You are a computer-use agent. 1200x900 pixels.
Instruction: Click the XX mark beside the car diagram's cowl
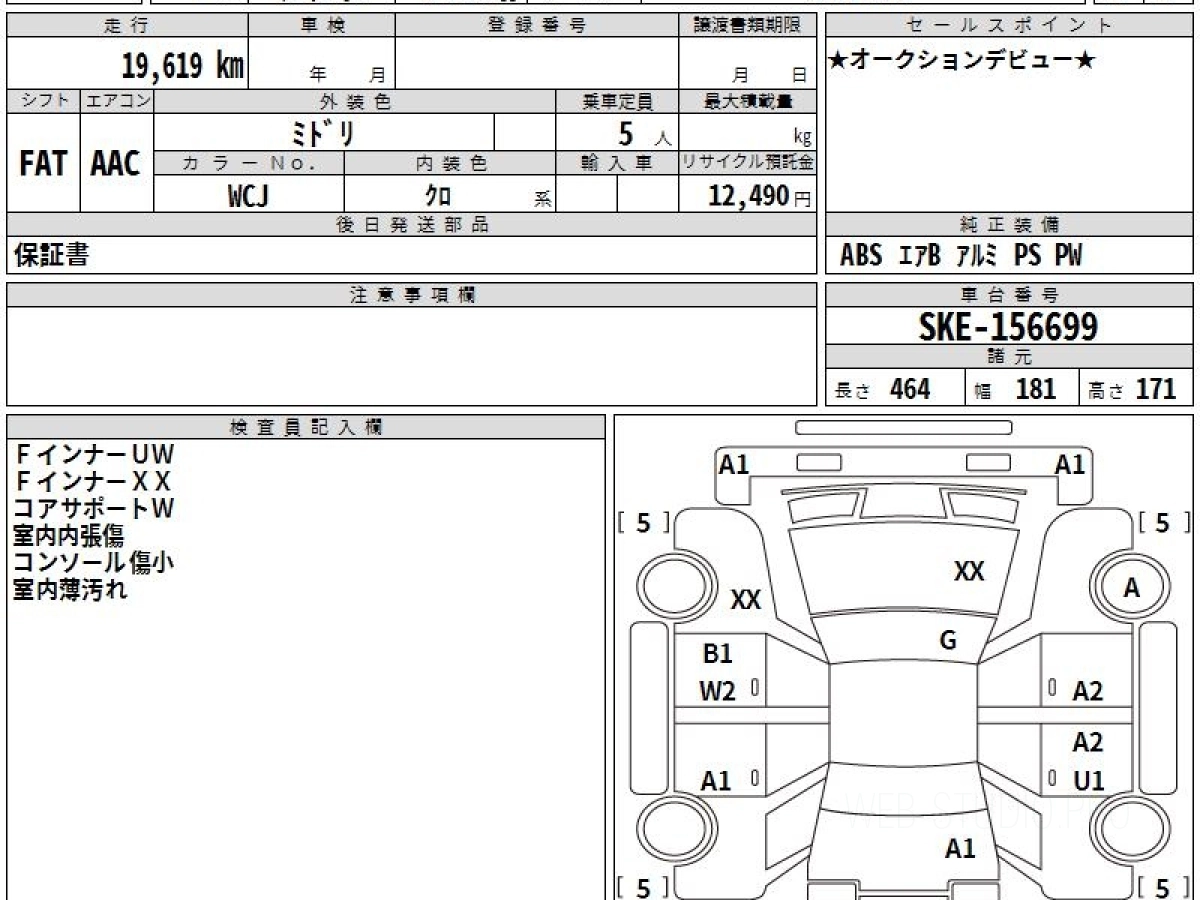(x=746, y=600)
